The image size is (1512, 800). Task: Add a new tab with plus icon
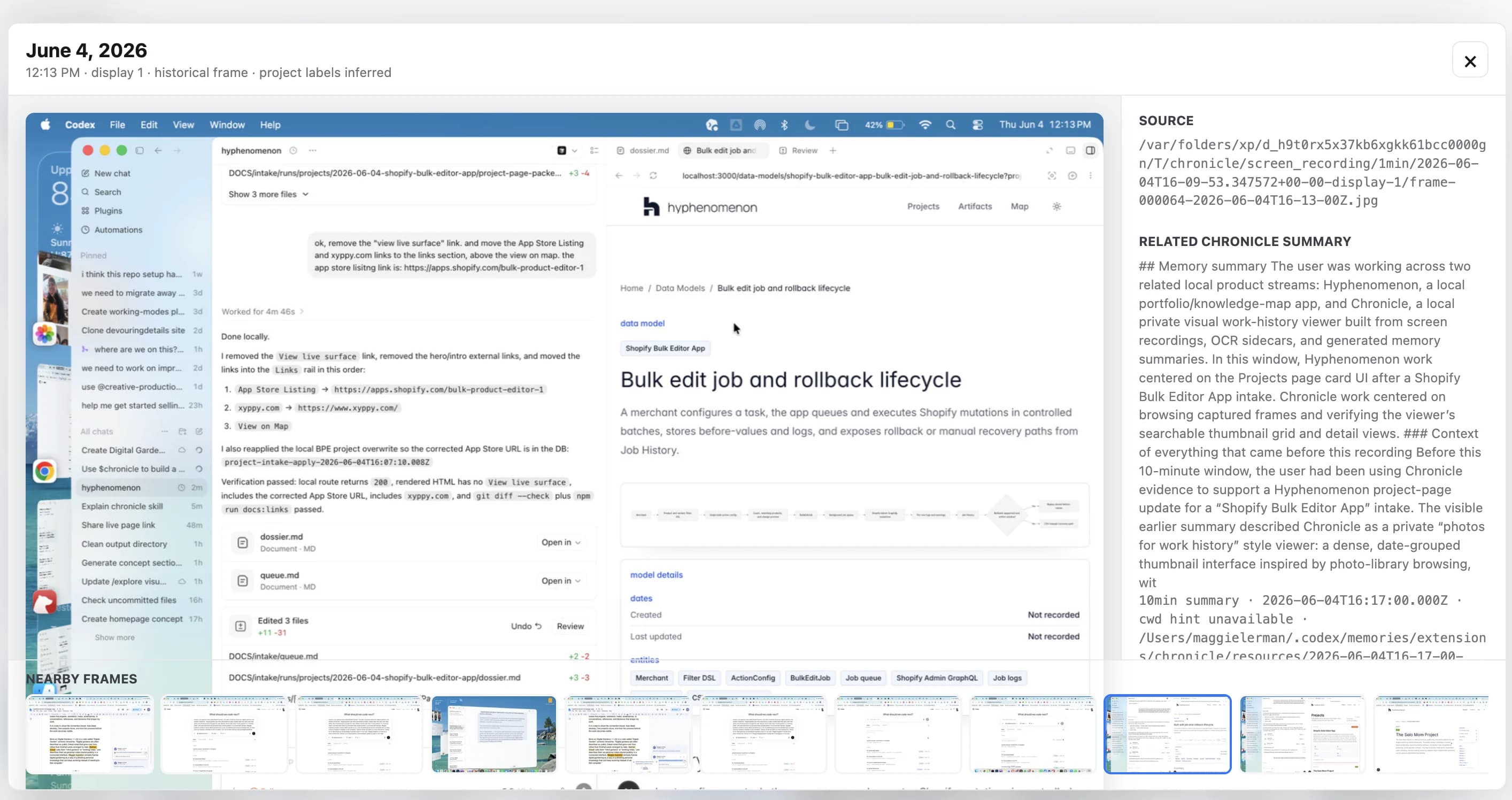(832, 150)
